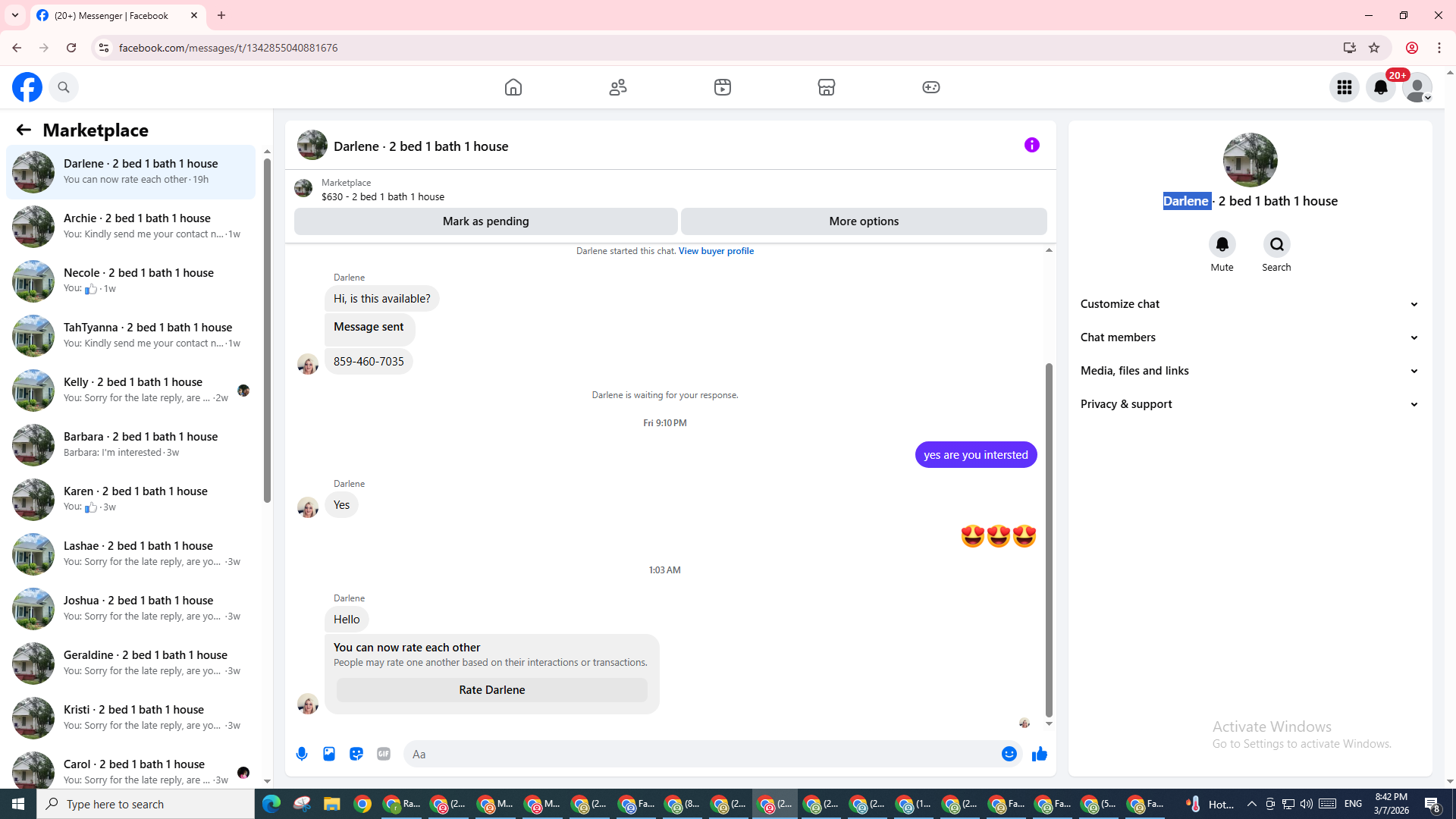View site information icon in address bar
Screen dimensions: 1456x819
click(x=104, y=48)
